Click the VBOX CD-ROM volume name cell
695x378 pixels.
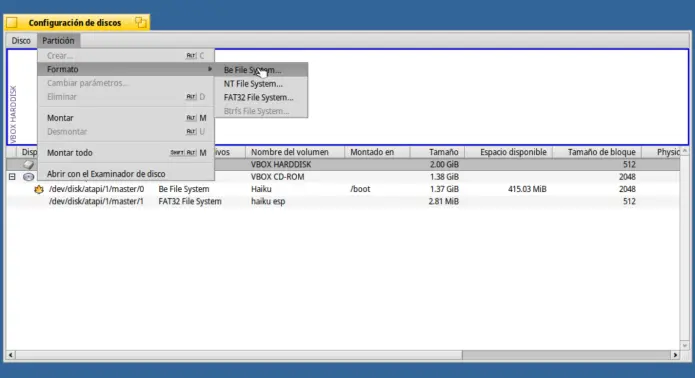[277, 177]
